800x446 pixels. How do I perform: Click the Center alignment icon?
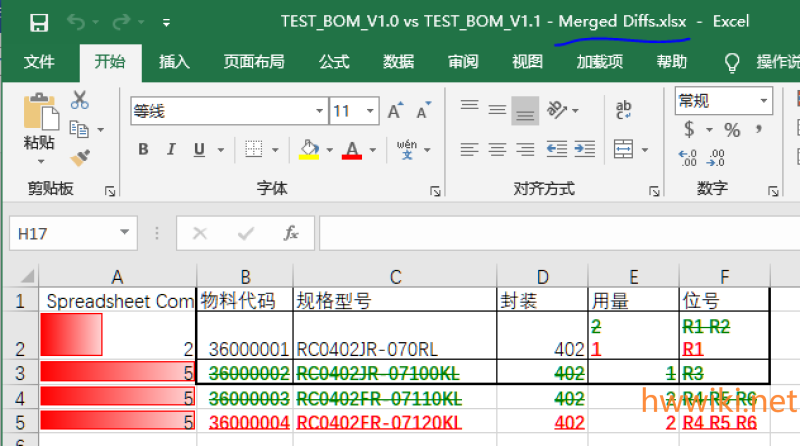tap(497, 150)
